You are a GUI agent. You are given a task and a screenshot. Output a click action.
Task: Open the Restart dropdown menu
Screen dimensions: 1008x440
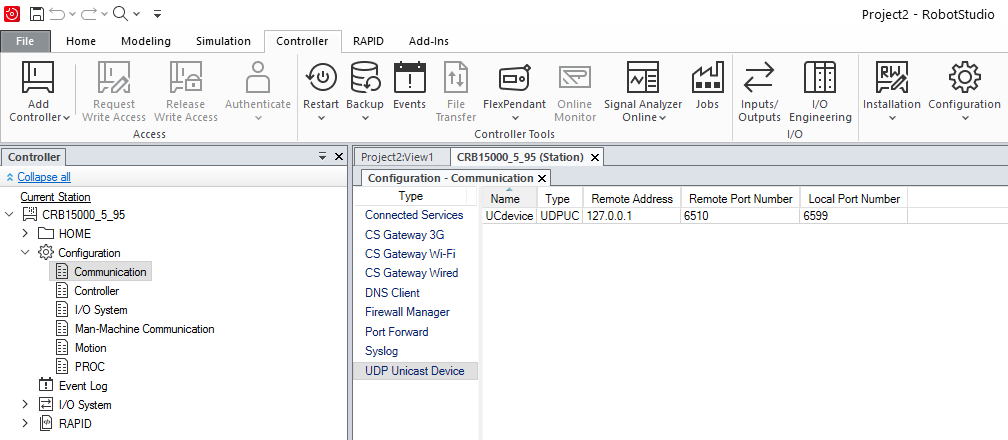pos(321,117)
